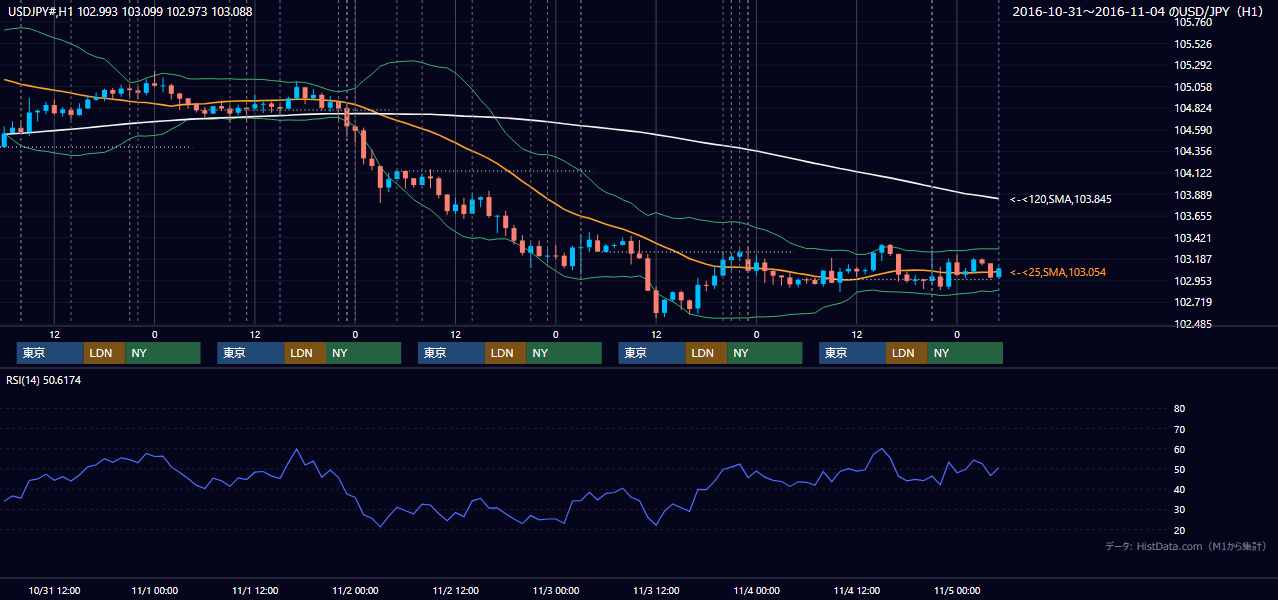Viewport: 1278px width, 600px height.
Task: Select the orange 25 SMA label 103.054
Action: pos(1058,272)
